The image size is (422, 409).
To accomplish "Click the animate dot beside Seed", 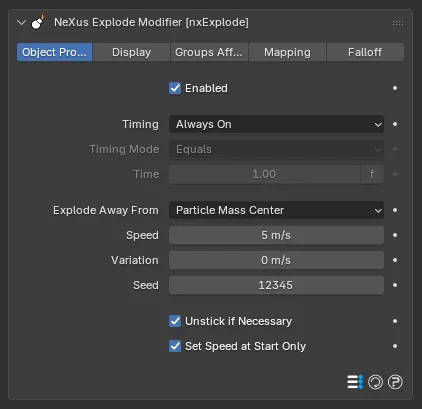I will 395,285.
